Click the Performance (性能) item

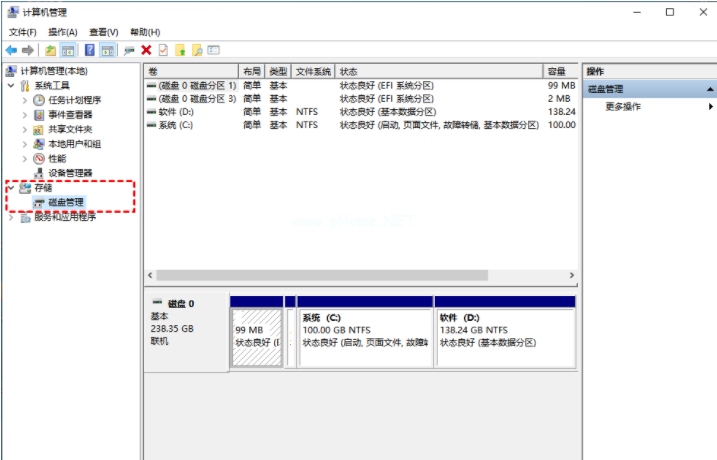click(x=57, y=158)
